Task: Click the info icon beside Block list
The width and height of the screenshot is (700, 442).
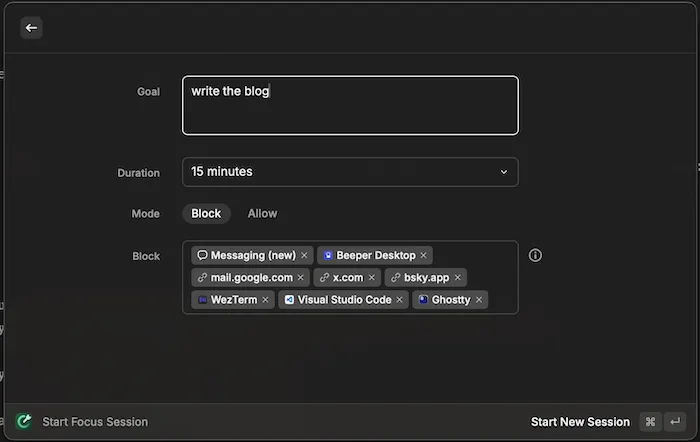Action: tap(535, 255)
